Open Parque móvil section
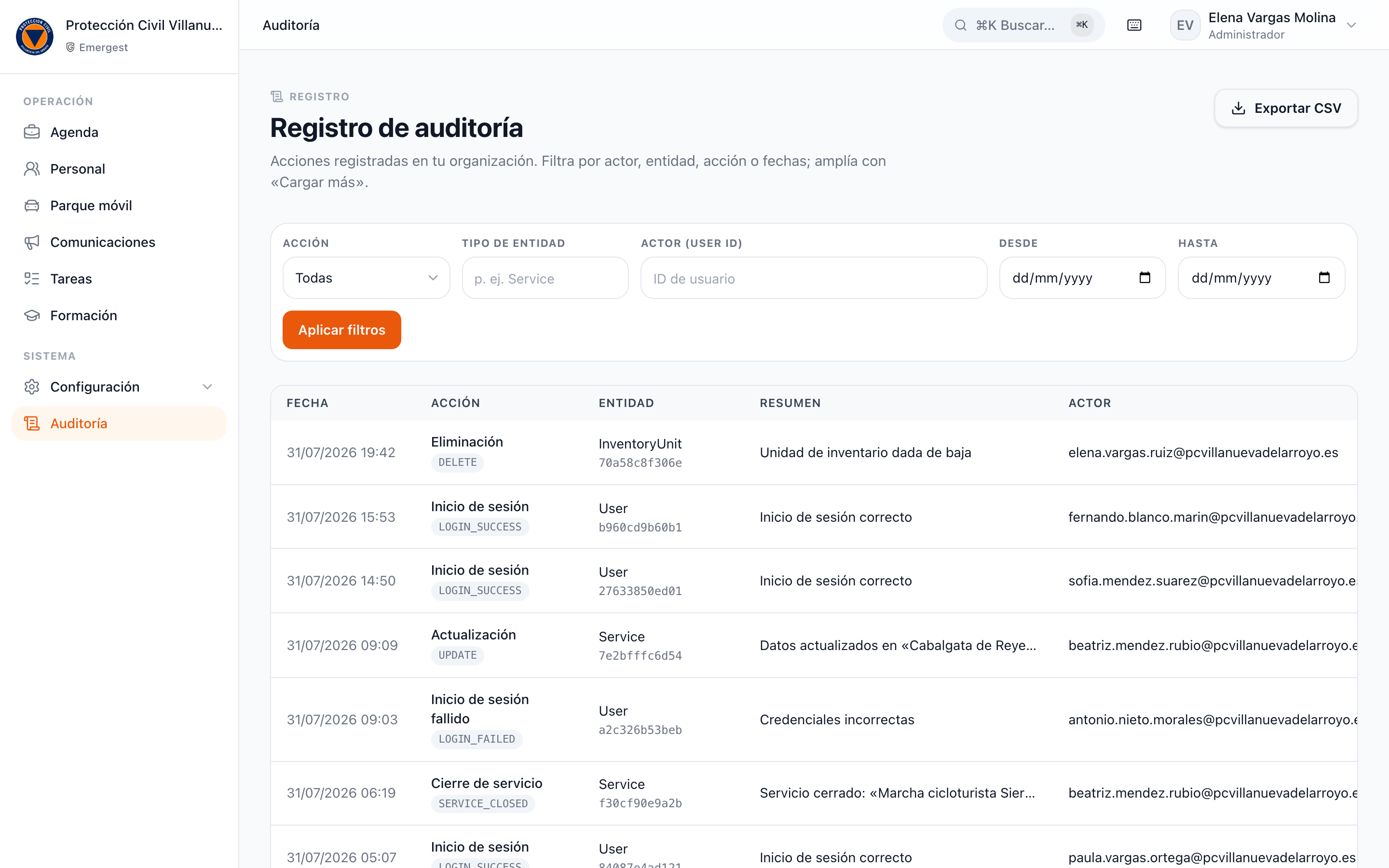This screenshot has height=868, width=1389. click(x=119, y=205)
